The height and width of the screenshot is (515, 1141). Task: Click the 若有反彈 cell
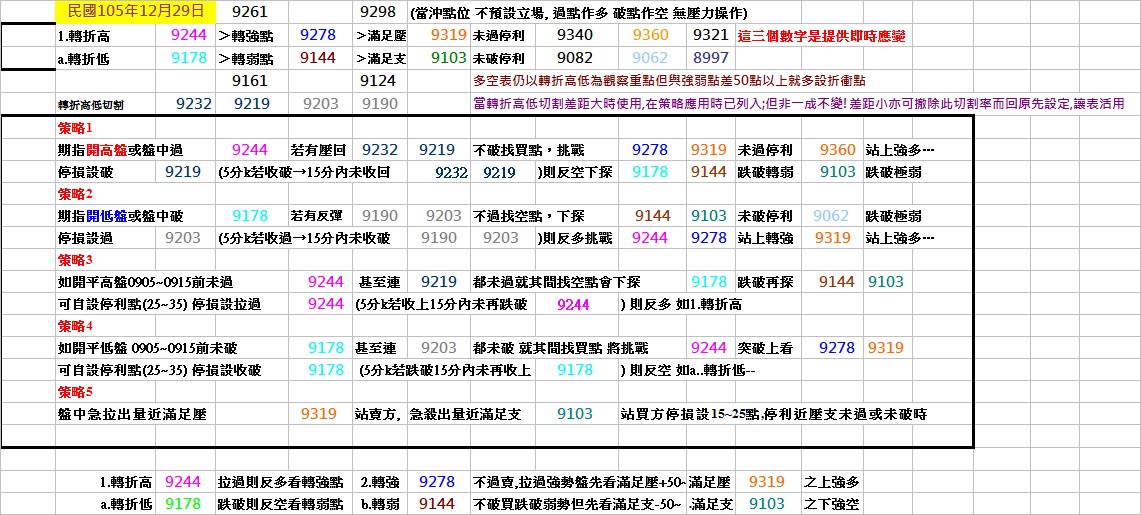pyautogui.click(x=319, y=216)
